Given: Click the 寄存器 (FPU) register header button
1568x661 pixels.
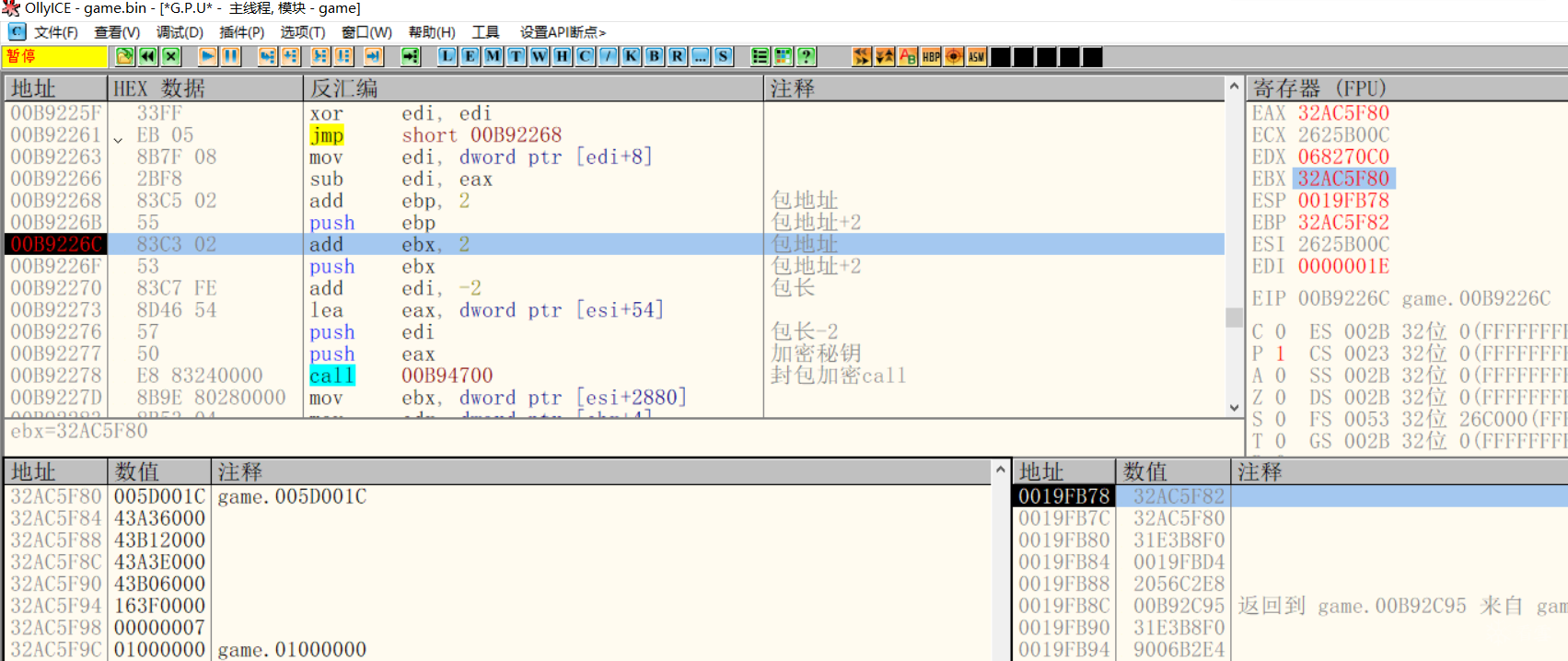Looking at the screenshot, I should [x=1407, y=88].
